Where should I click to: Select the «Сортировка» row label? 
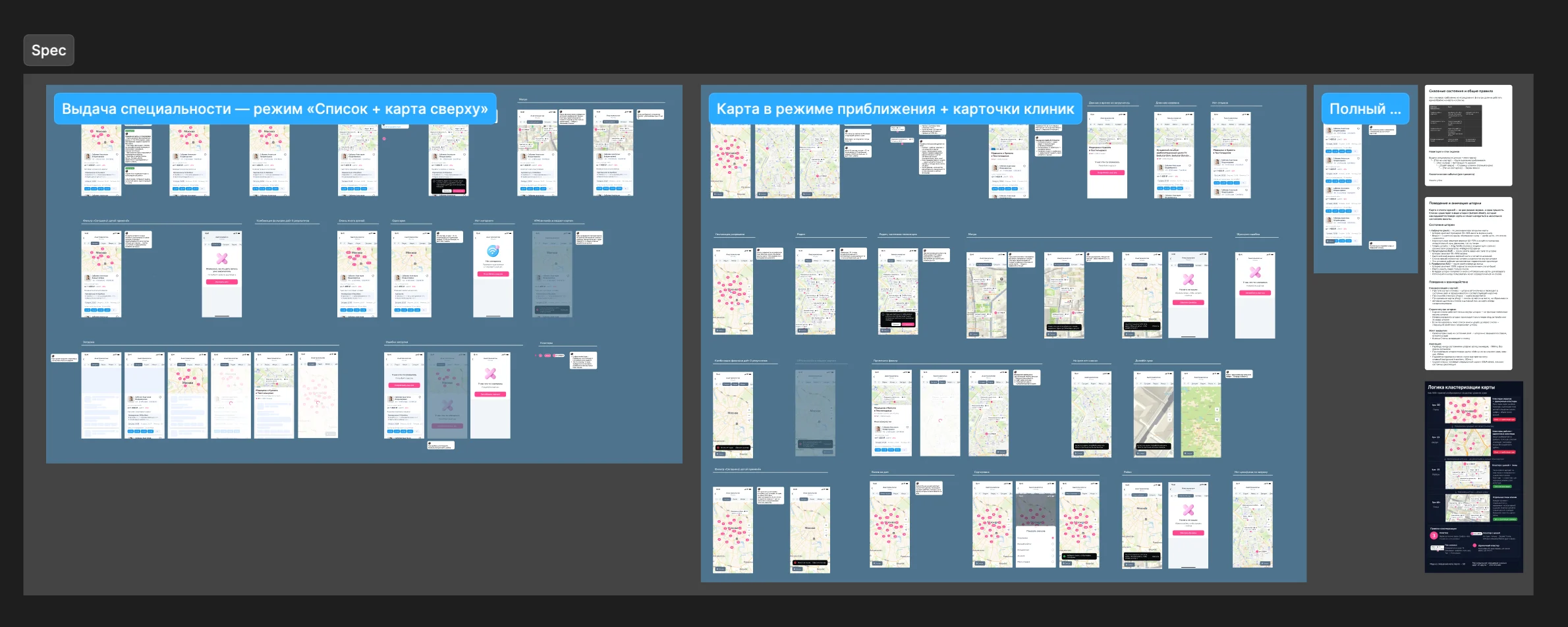click(982, 472)
